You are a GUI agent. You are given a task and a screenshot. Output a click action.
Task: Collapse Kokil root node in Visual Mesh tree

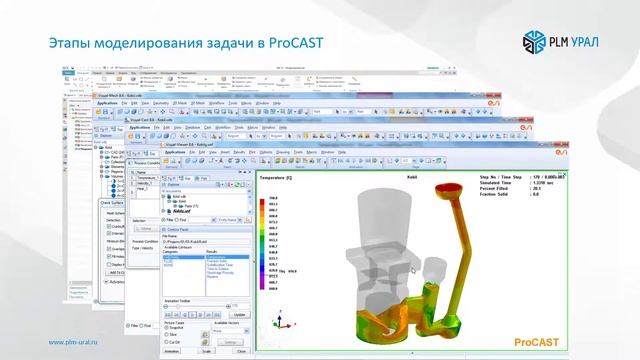click(96, 147)
